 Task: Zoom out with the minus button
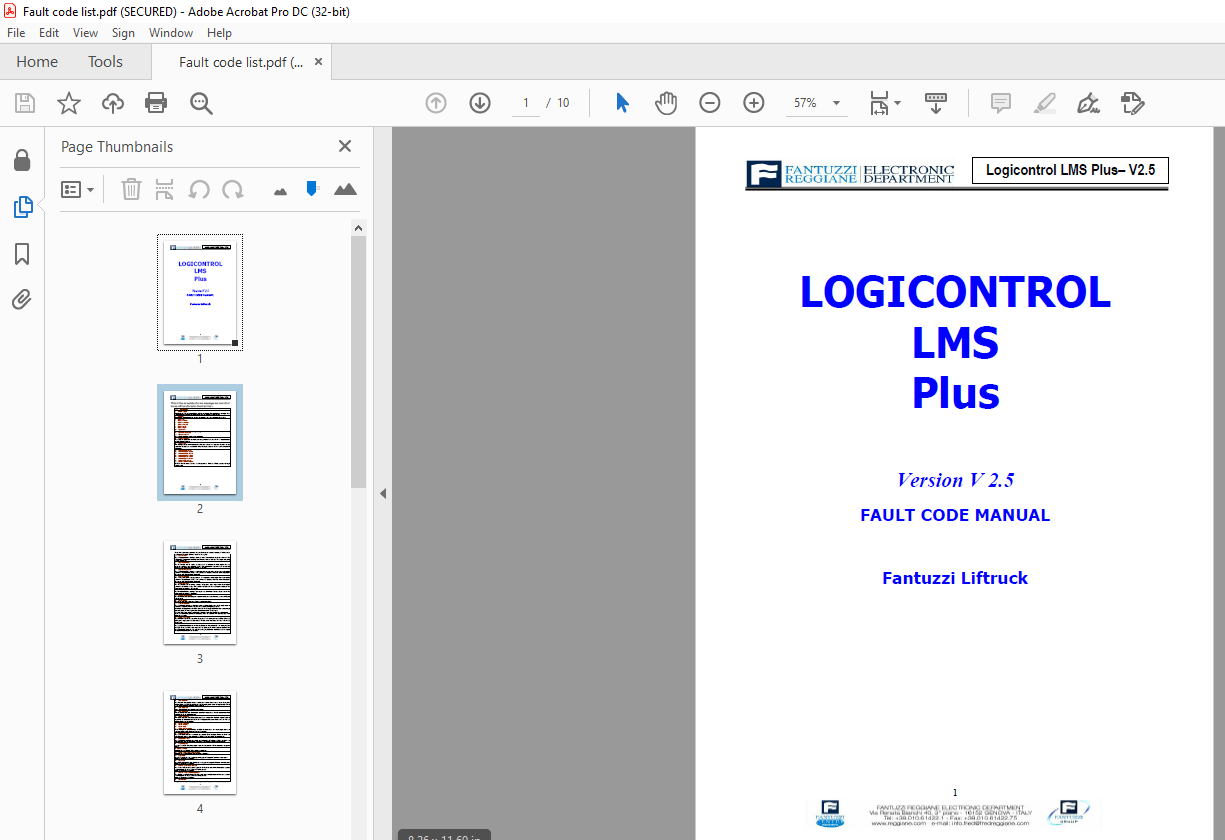pos(710,103)
